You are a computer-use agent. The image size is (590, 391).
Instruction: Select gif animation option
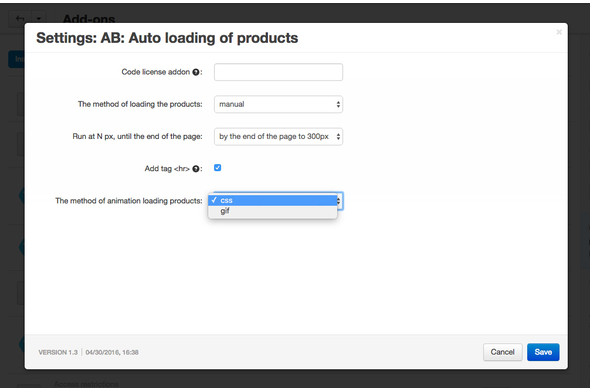pos(272,211)
